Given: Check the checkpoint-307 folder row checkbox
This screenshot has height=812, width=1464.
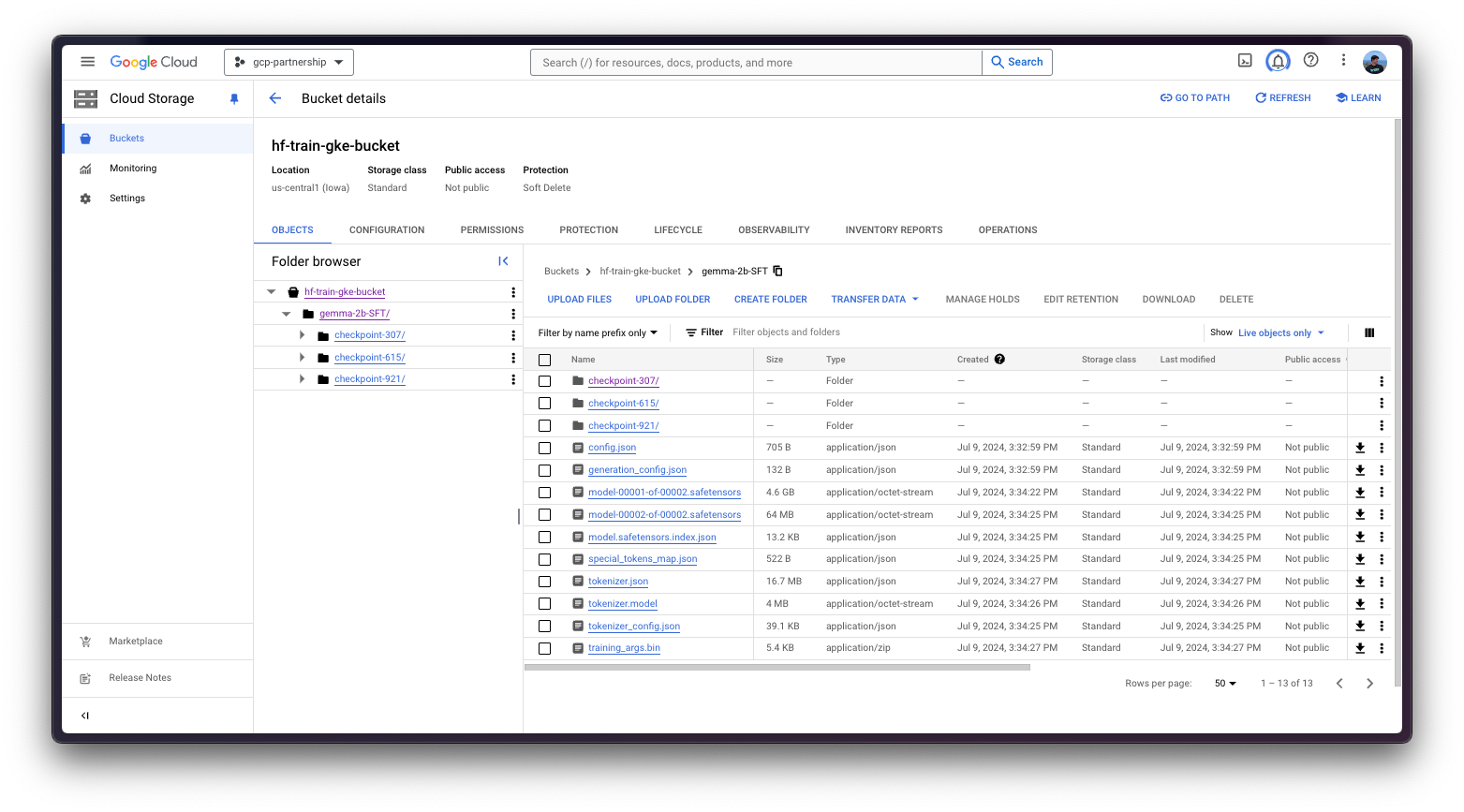Looking at the screenshot, I should (x=544, y=381).
